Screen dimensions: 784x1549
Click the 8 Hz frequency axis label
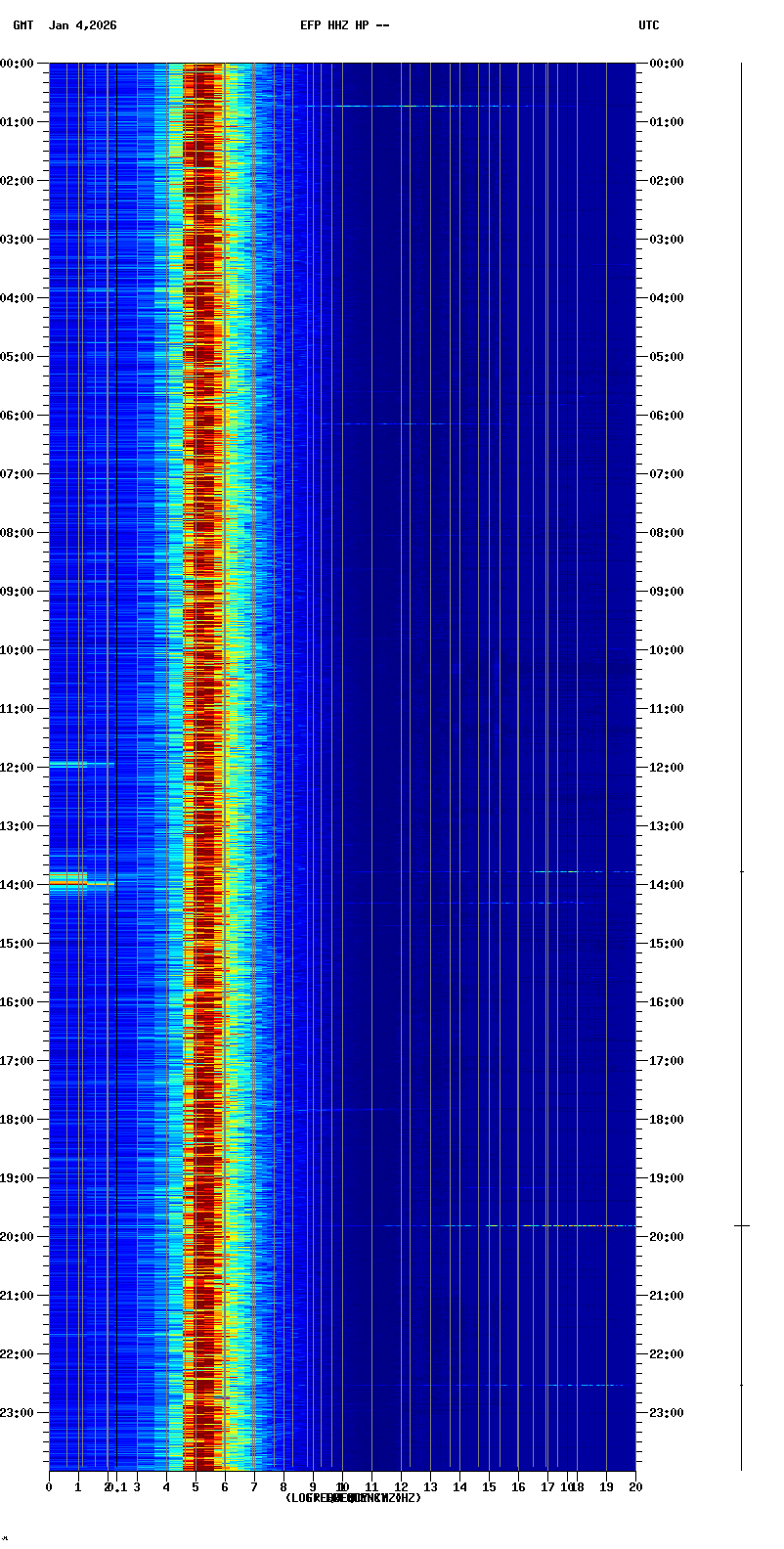coord(283,1487)
